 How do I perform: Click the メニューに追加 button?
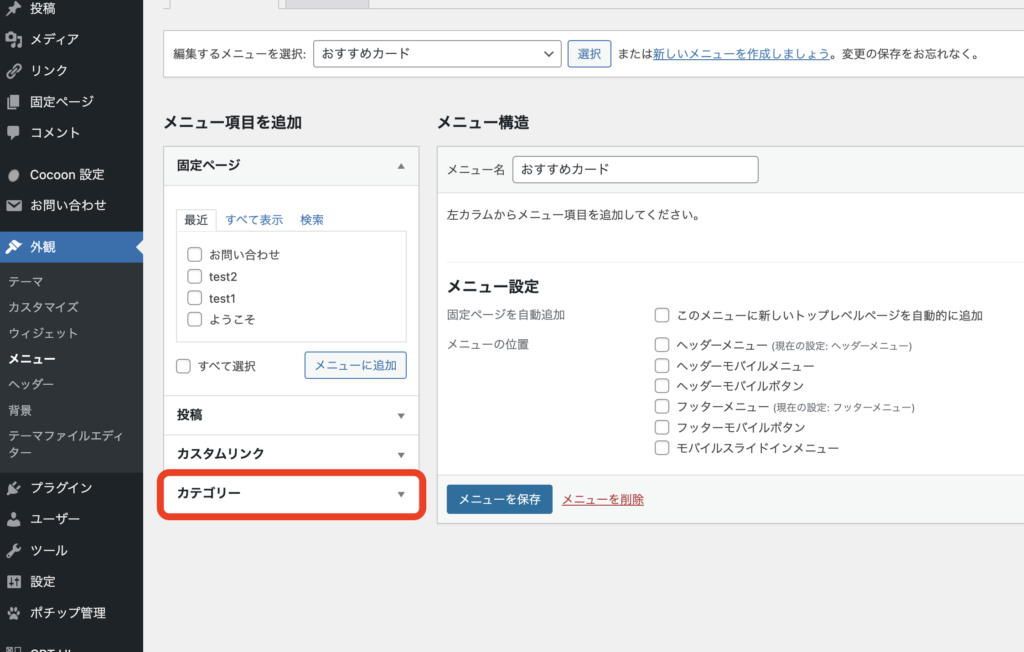coord(355,365)
